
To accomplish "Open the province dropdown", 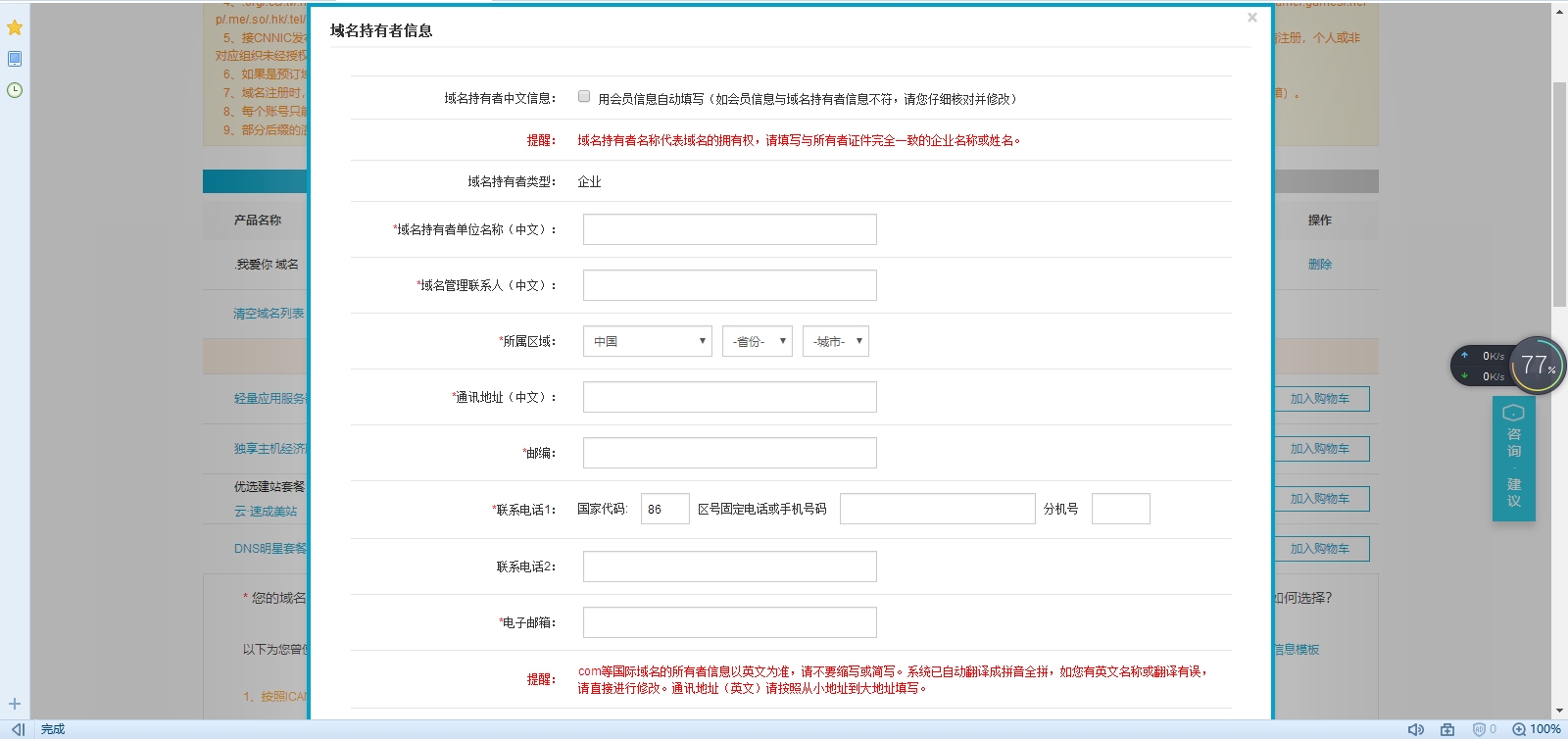I will coord(758,341).
